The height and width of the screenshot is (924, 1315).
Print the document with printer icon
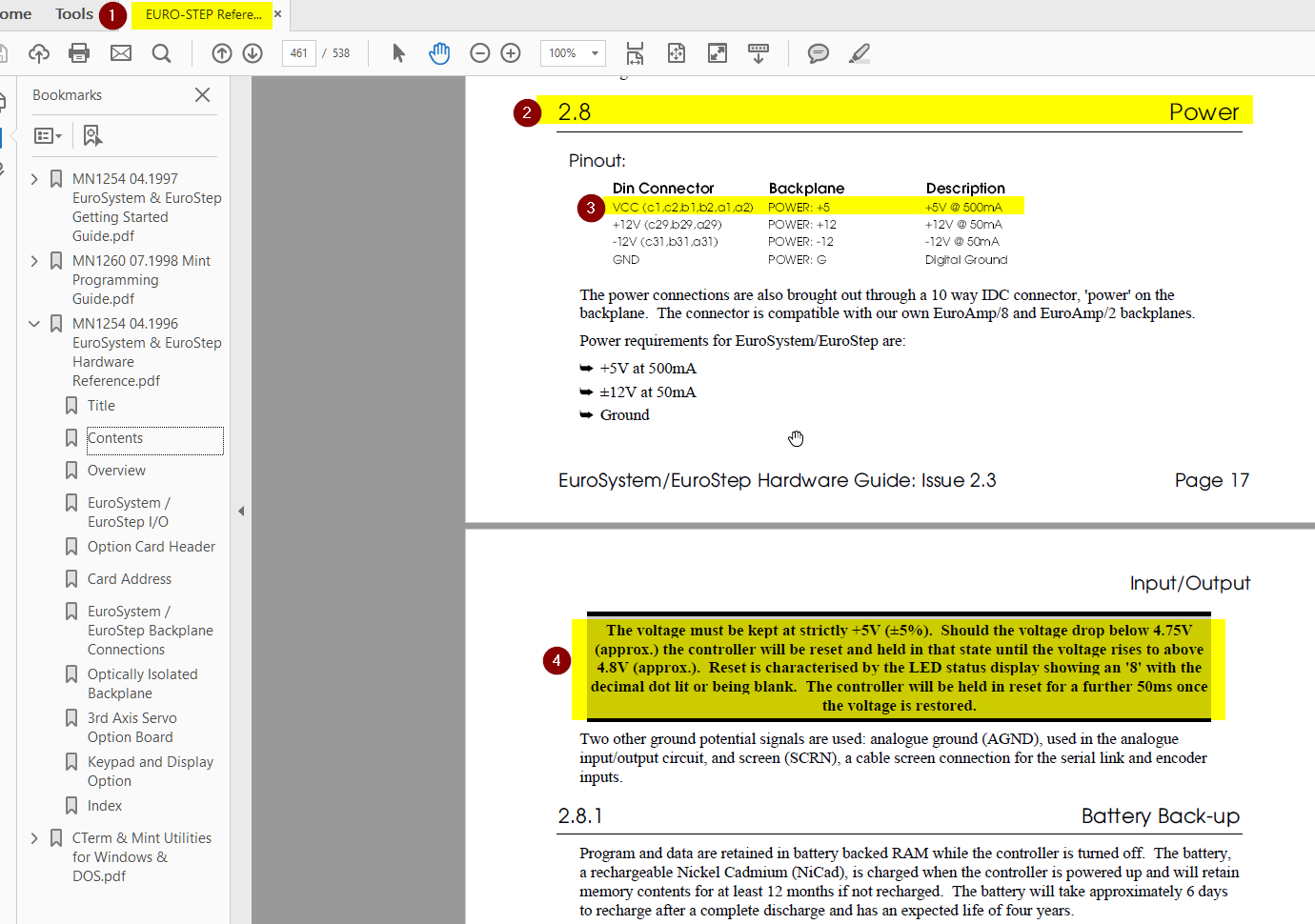point(80,53)
